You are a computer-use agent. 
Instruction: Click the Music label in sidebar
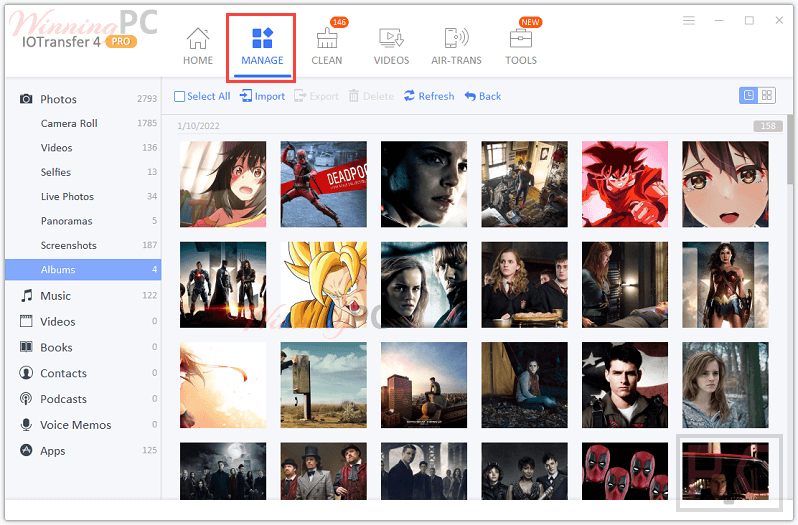55,296
